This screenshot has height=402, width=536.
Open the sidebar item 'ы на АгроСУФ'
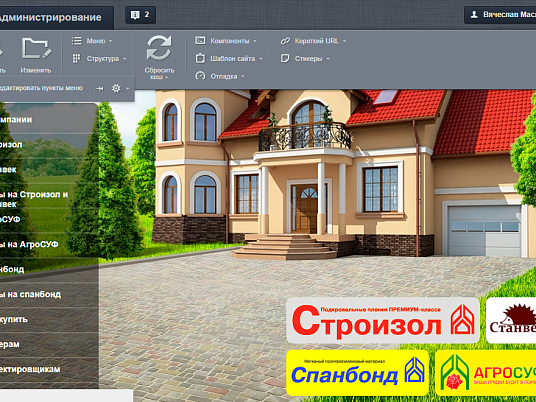pos(49,244)
